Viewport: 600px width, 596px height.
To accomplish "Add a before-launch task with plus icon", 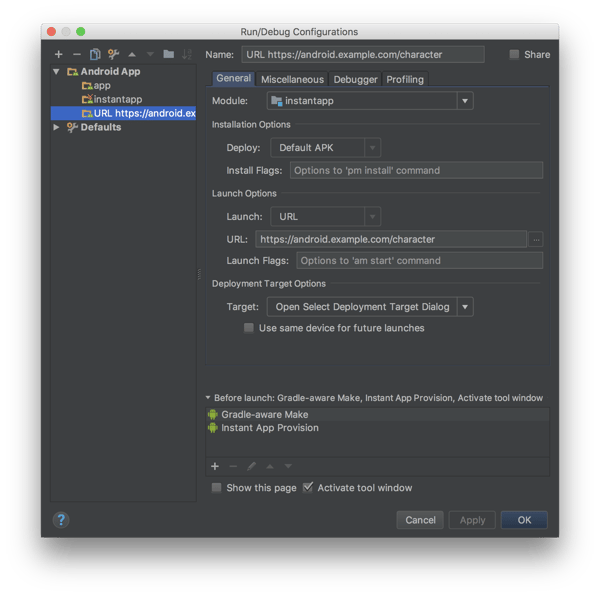I will [x=215, y=466].
